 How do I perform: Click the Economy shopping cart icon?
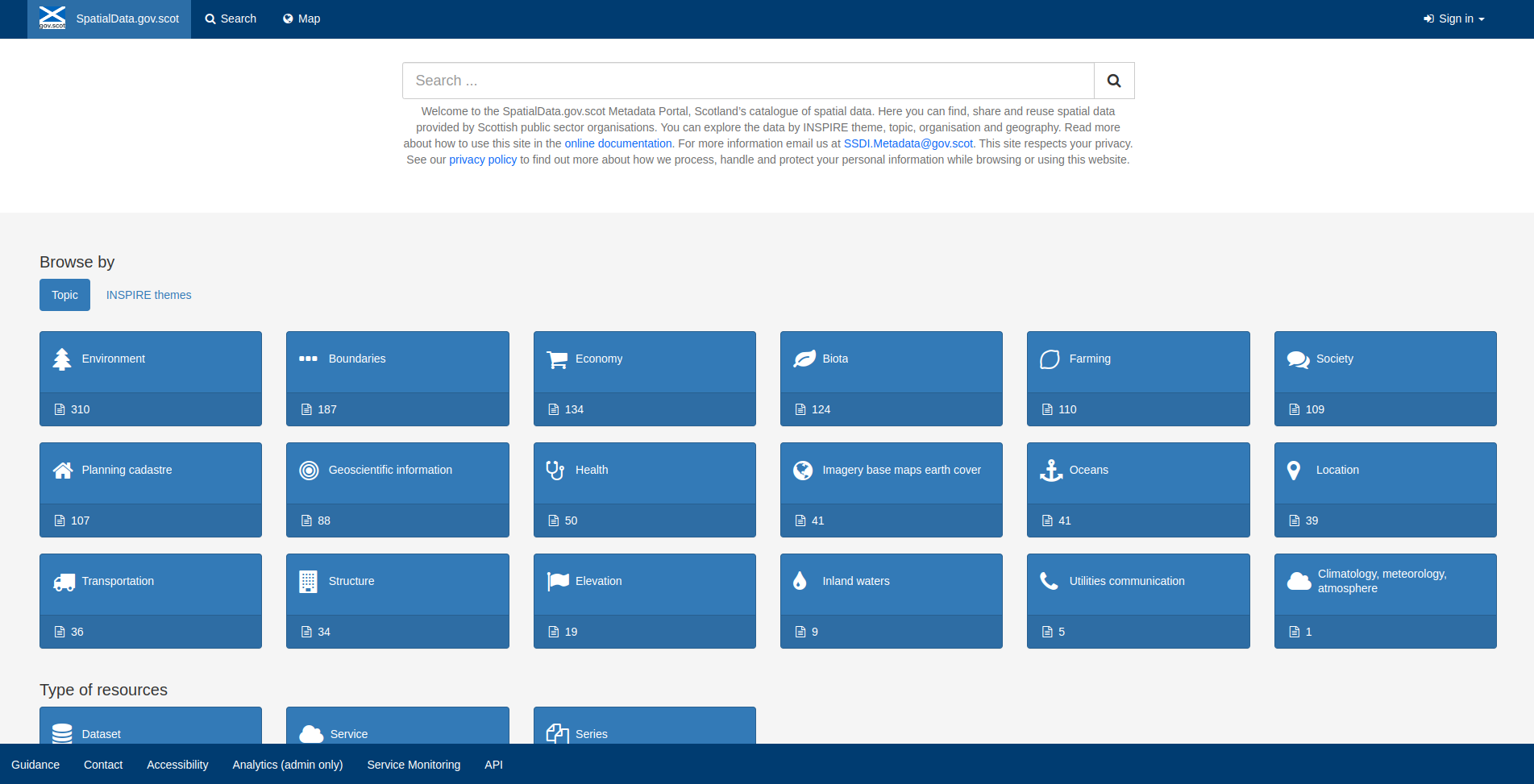pos(557,359)
